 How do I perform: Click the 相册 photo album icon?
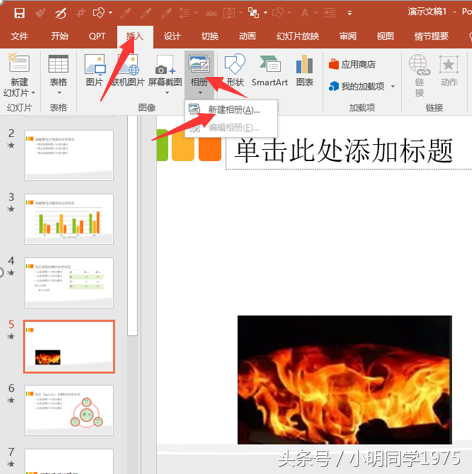point(199,64)
